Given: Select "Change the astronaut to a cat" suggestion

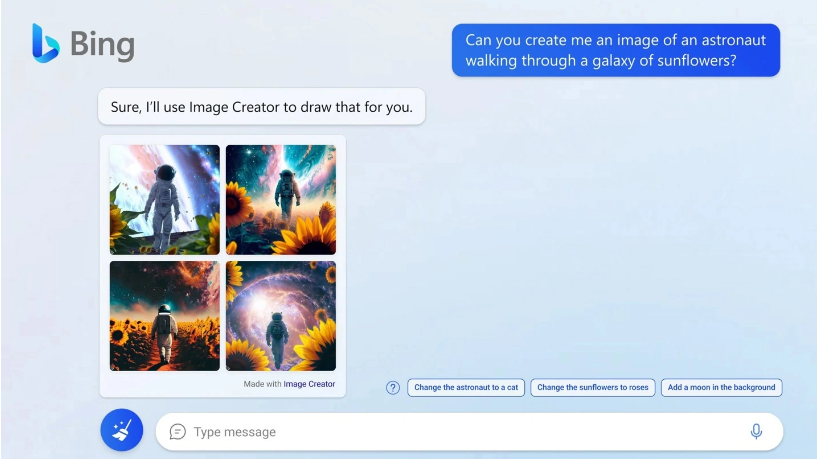Looking at the screenshot, I should pyautogui.click(x=466, y=387).
